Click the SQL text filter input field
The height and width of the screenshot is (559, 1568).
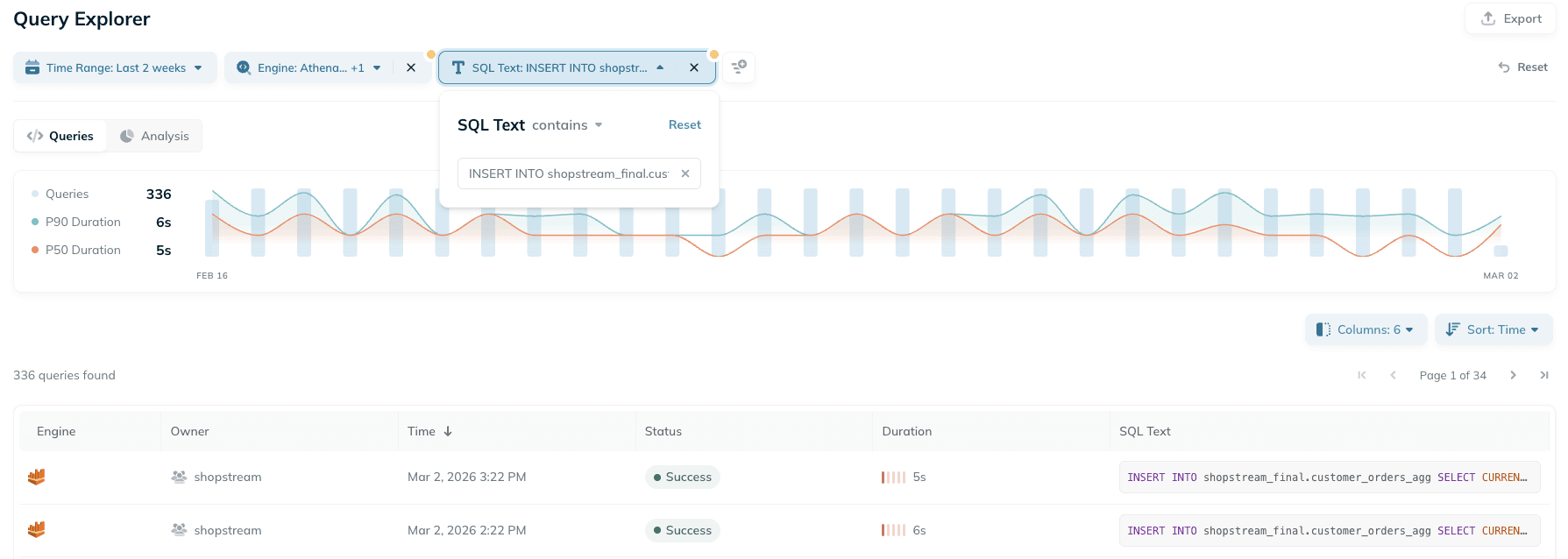[568, 173]
